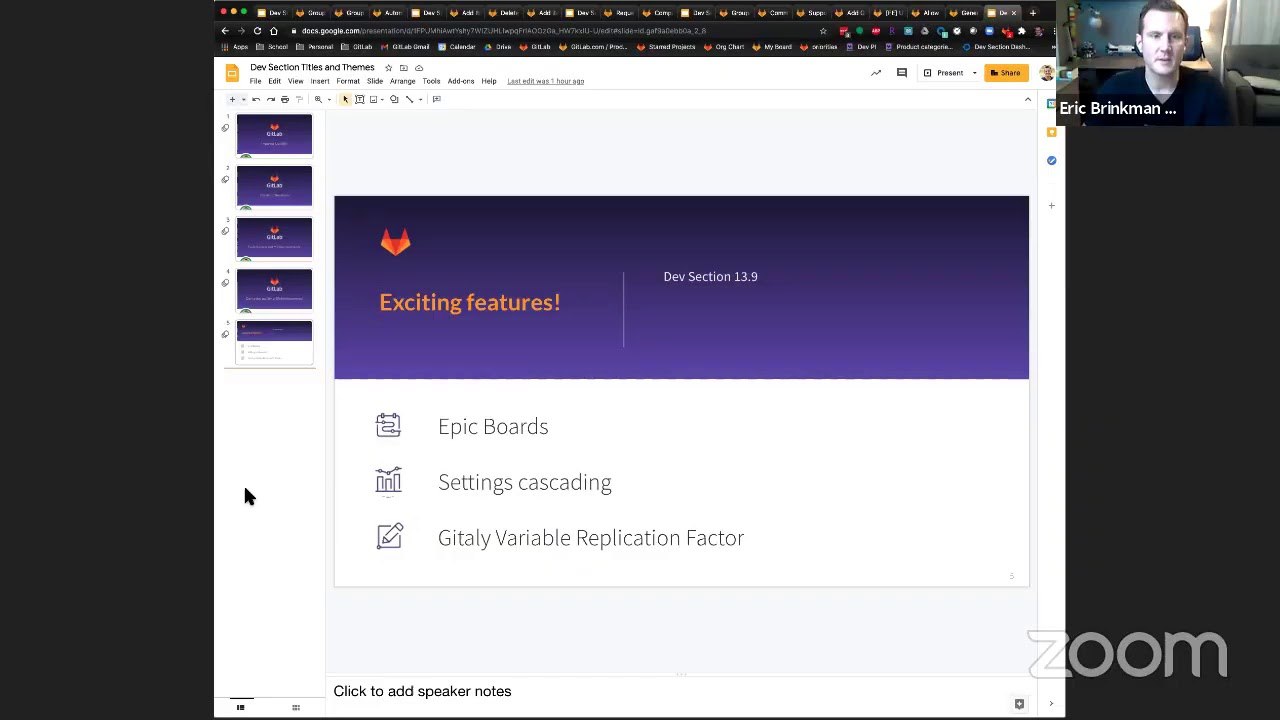The width and height of the screenshot is (1280, 720).
Task: Open the new slide layout dropdown arrow
Action: tap(243, 99)
